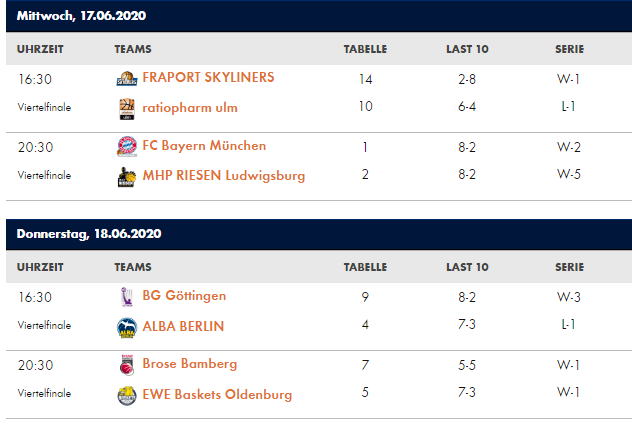Select the ALBA BERLIN team name
632x426 pixels.
coord(183,327)
